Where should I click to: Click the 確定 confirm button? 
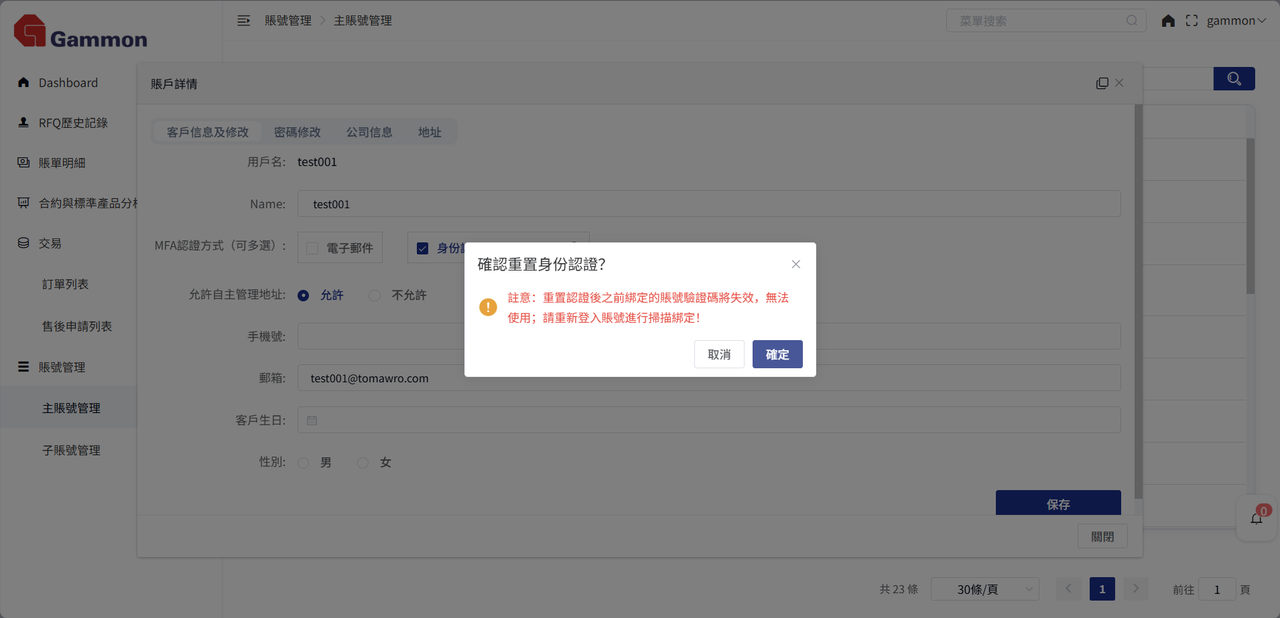point(777,354)
